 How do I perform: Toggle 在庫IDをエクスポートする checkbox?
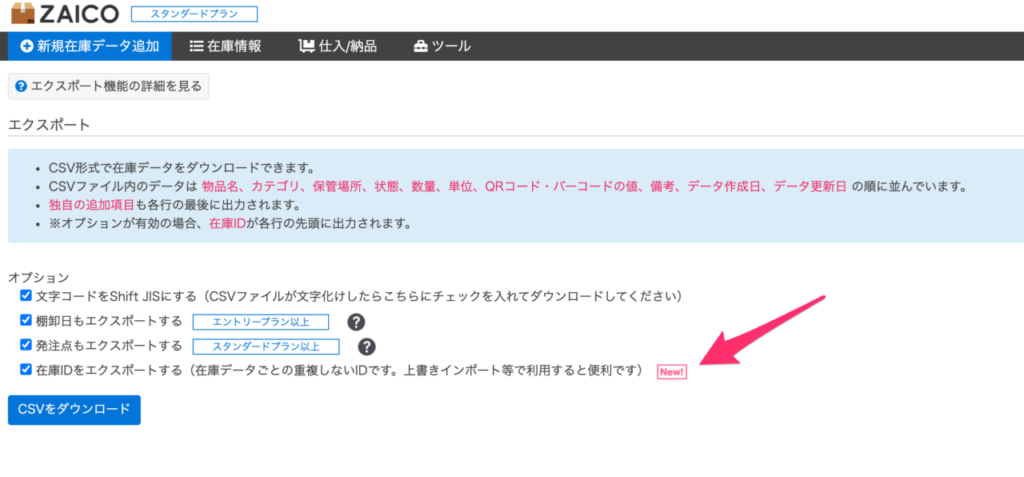pyautogui.click(x=26, y=369)
